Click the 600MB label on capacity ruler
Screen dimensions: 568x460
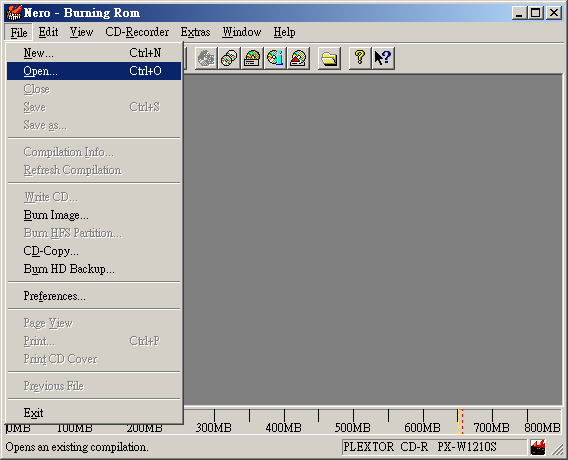click(422, 428)
